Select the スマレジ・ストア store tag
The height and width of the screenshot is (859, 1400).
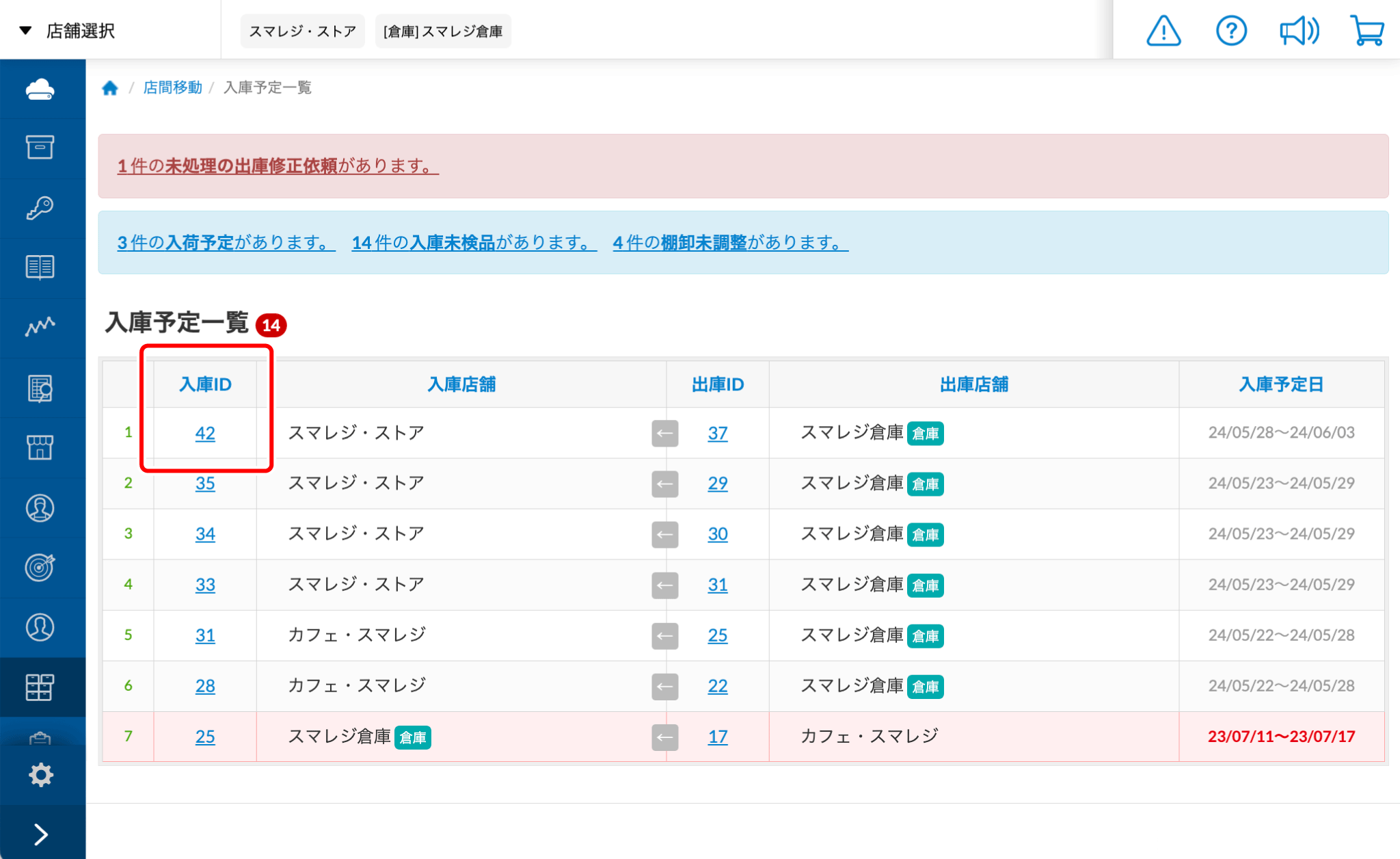click(x=302, y=31)
